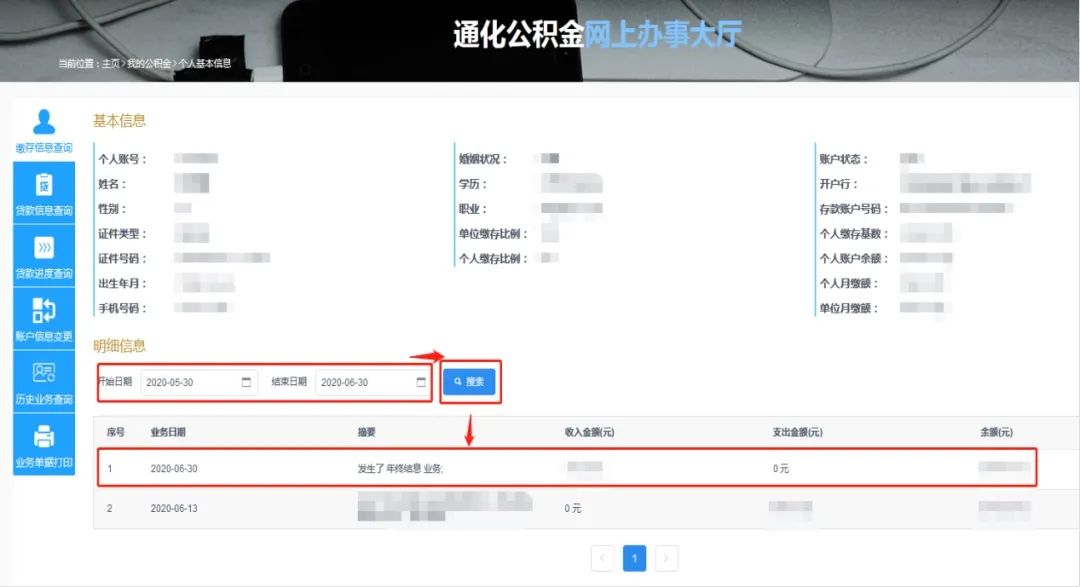1080x587 pixels.
Task: Click 发生了 年终结息 业务 summary text
Action: click(x=400, y=468)
